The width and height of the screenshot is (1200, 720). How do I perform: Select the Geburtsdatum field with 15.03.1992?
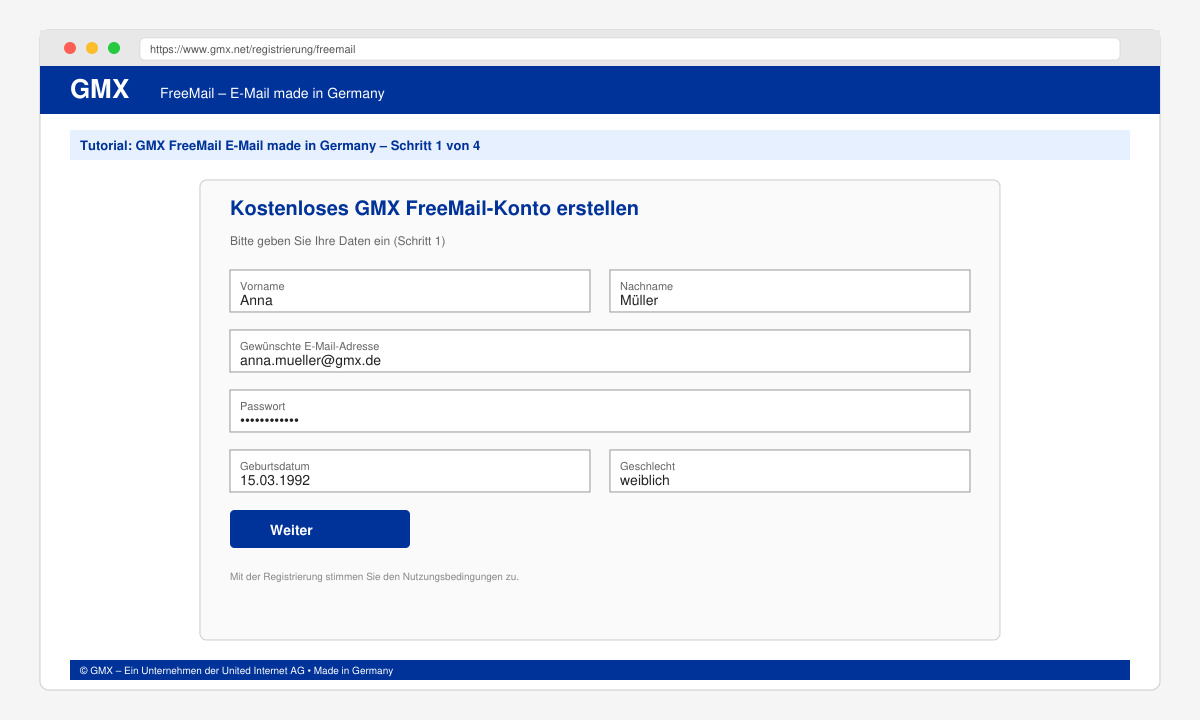410,471
